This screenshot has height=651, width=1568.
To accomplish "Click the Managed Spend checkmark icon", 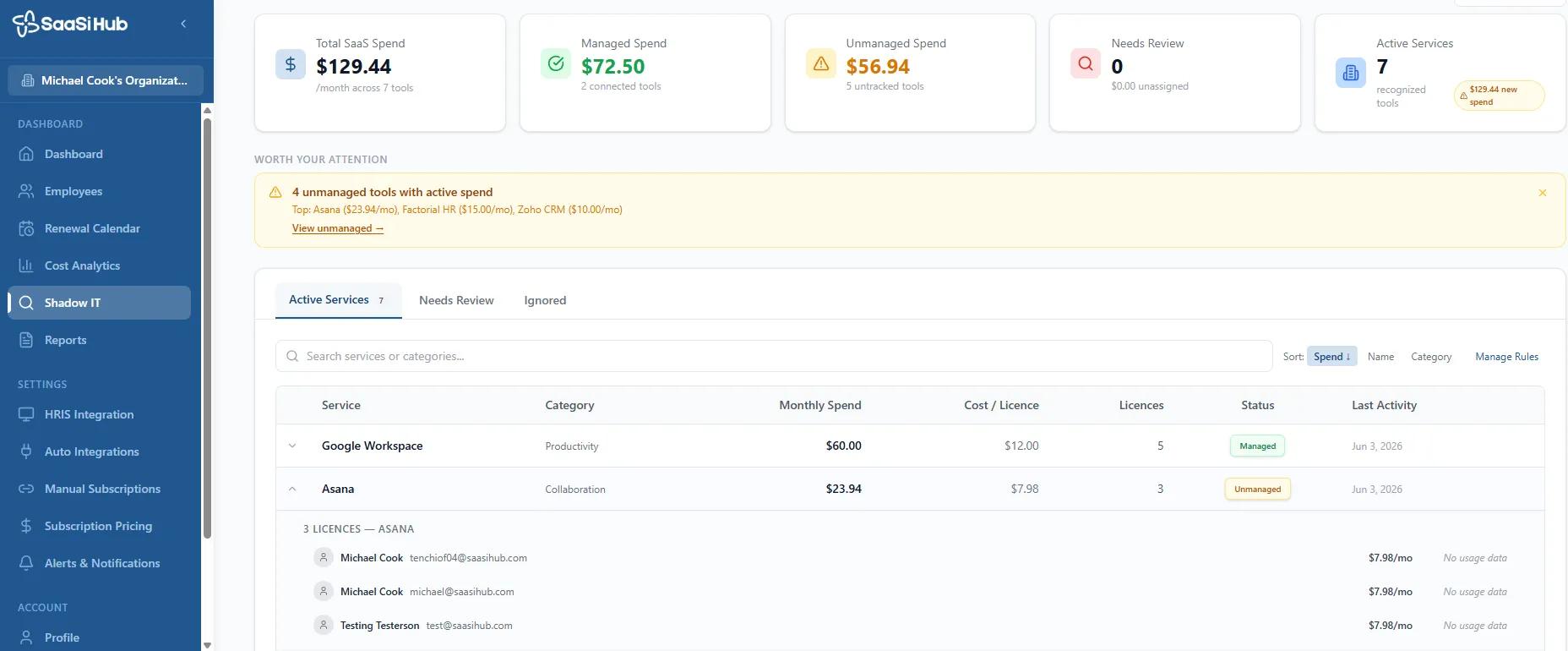I will pos(556,63).
